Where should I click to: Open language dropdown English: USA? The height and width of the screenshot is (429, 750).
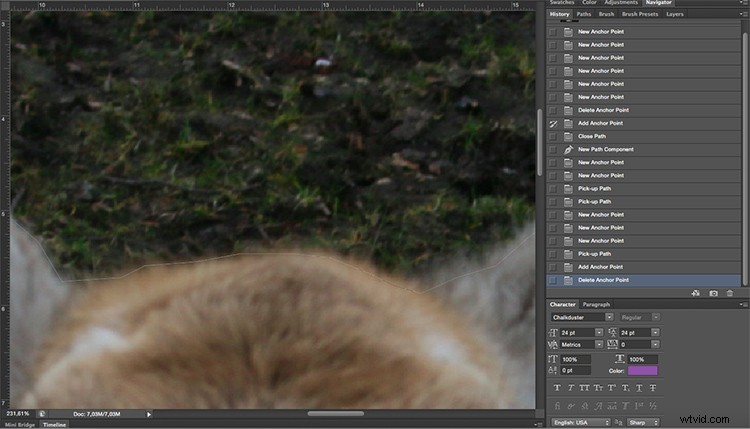coord(581,423)
